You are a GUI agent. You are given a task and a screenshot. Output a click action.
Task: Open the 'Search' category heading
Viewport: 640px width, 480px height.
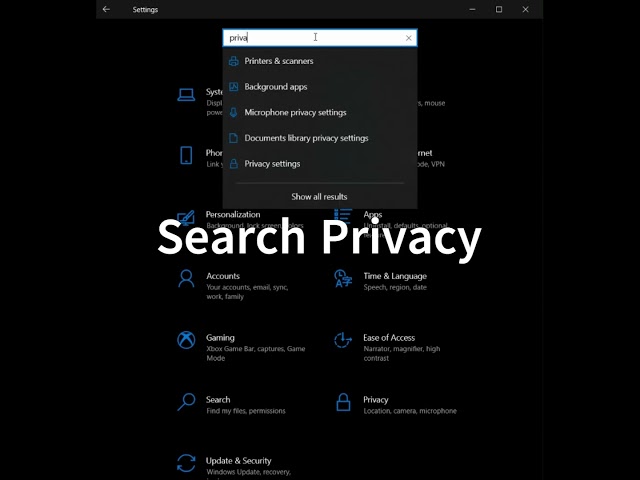pos(218,400)
